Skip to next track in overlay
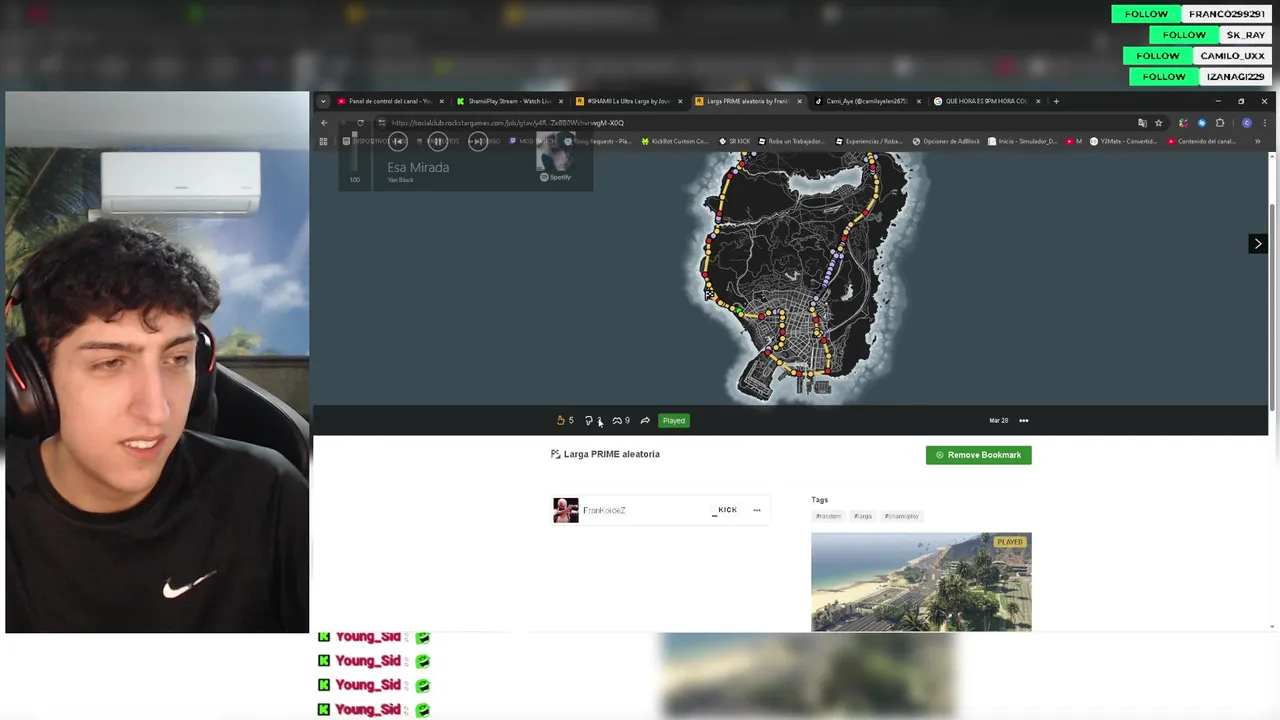This screenshot has height=720, width=1280. (478, 141)
